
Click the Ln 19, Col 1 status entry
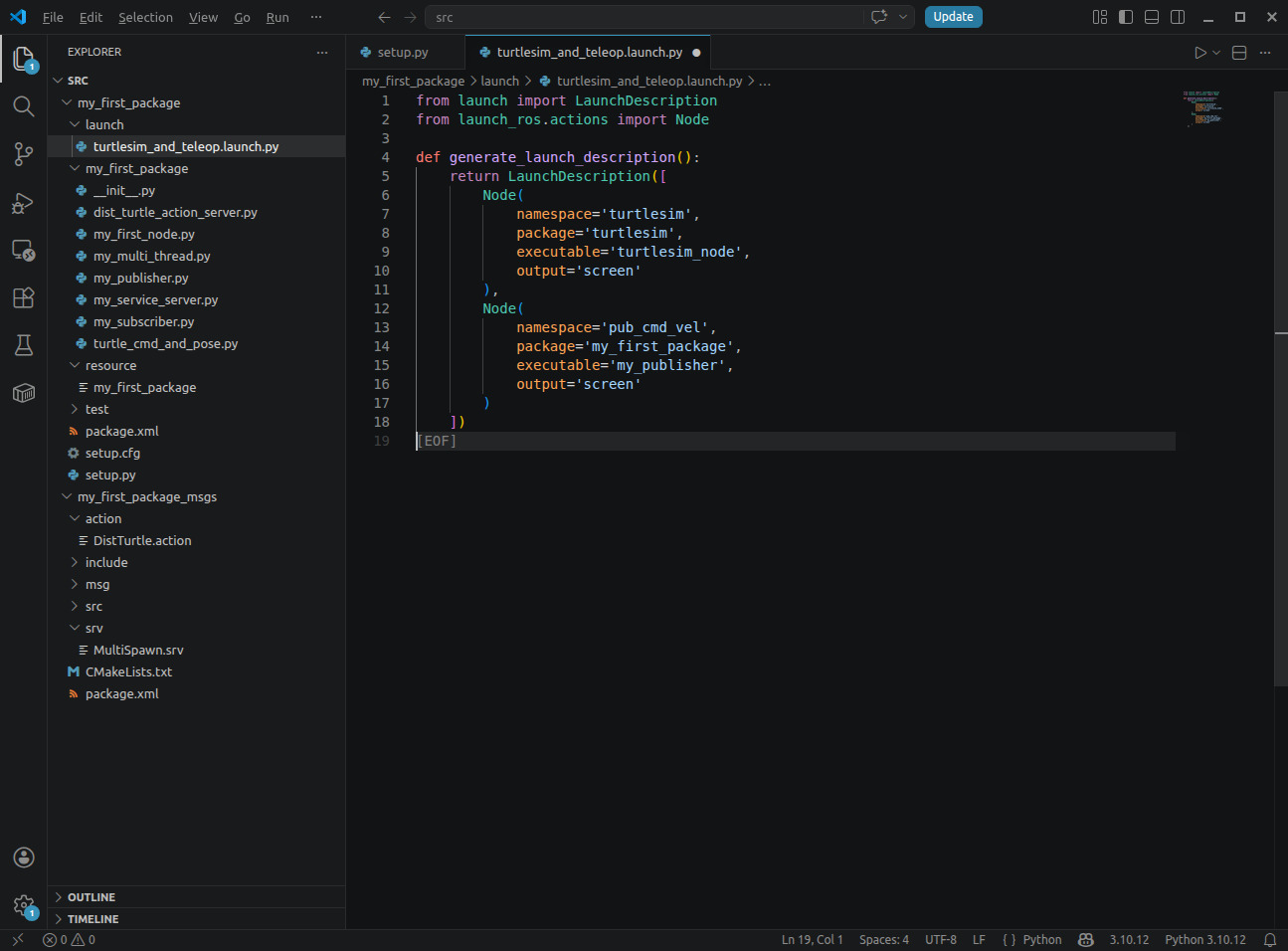pyautogui.click(x=812, y=940)
